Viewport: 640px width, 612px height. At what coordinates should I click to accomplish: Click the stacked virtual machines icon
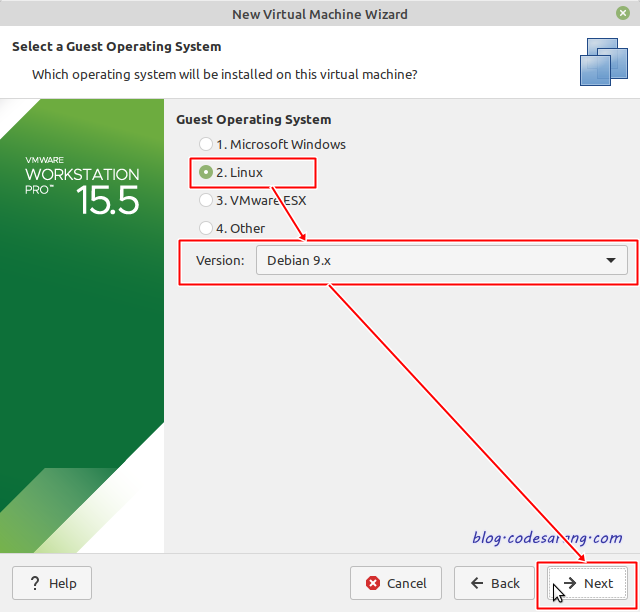click(604, 62)
